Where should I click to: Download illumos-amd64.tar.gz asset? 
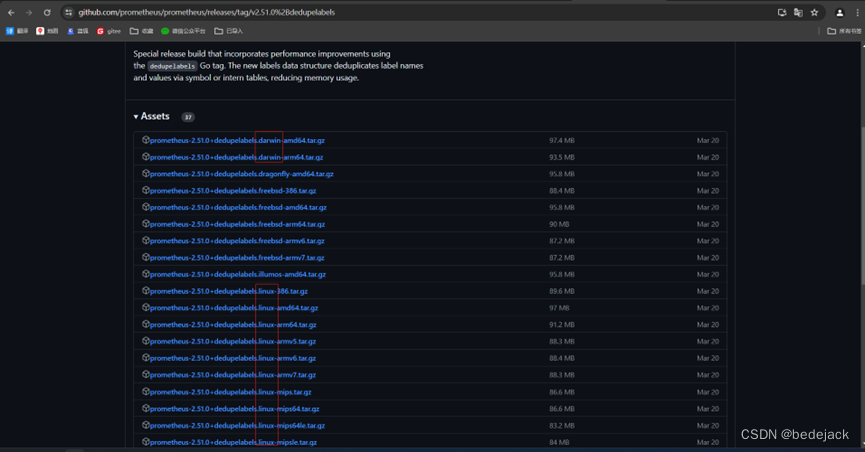(238, 274)
